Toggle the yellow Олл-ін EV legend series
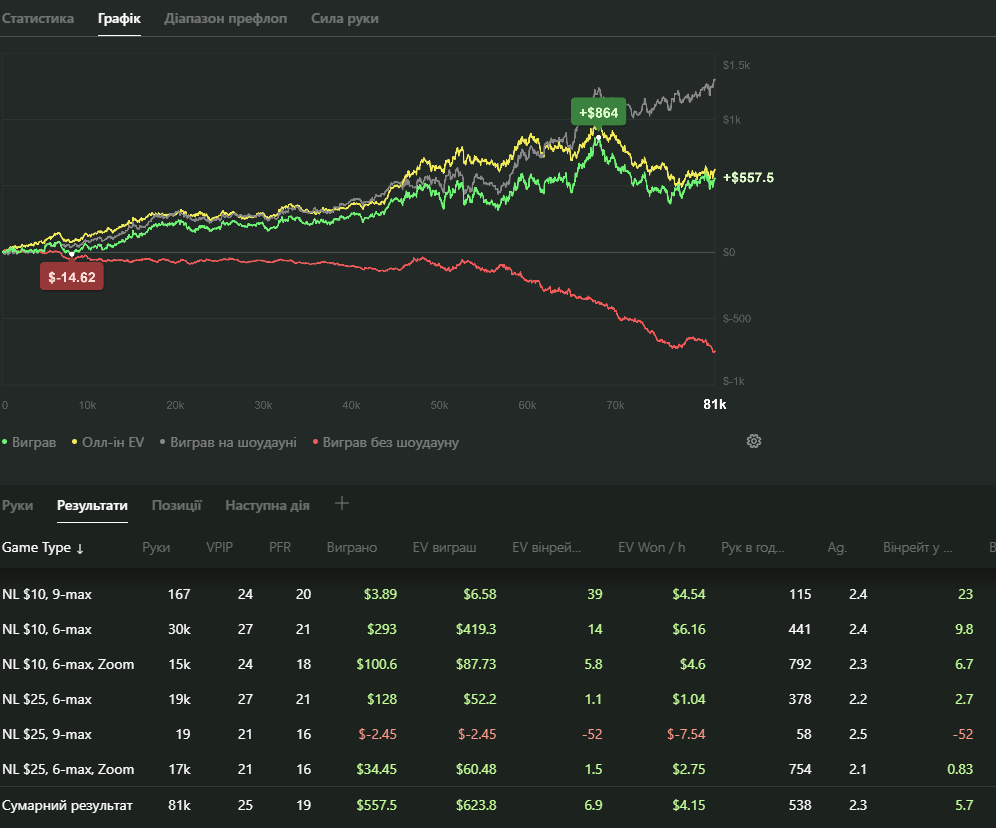 [x=108, y=442]
